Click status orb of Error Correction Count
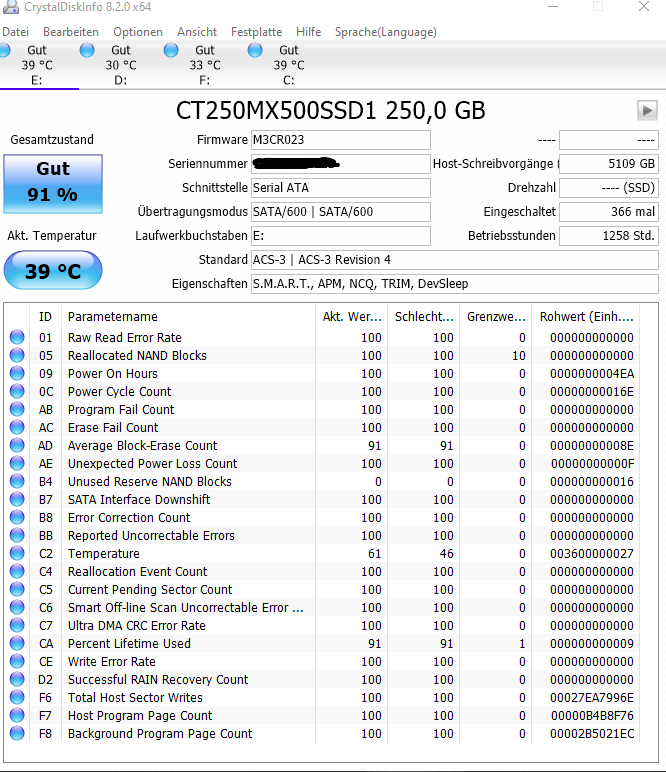This screenshot has width=666, height=772. 17,517
